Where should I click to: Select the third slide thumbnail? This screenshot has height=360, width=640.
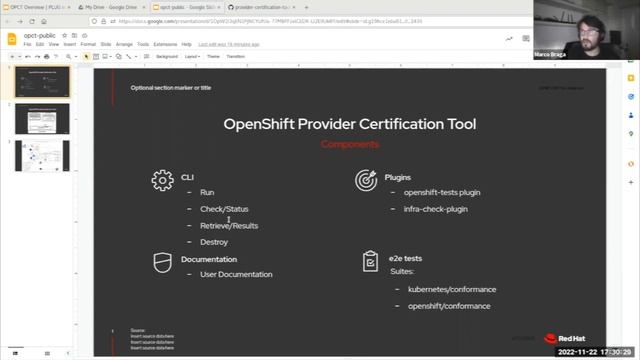point(42,156)
